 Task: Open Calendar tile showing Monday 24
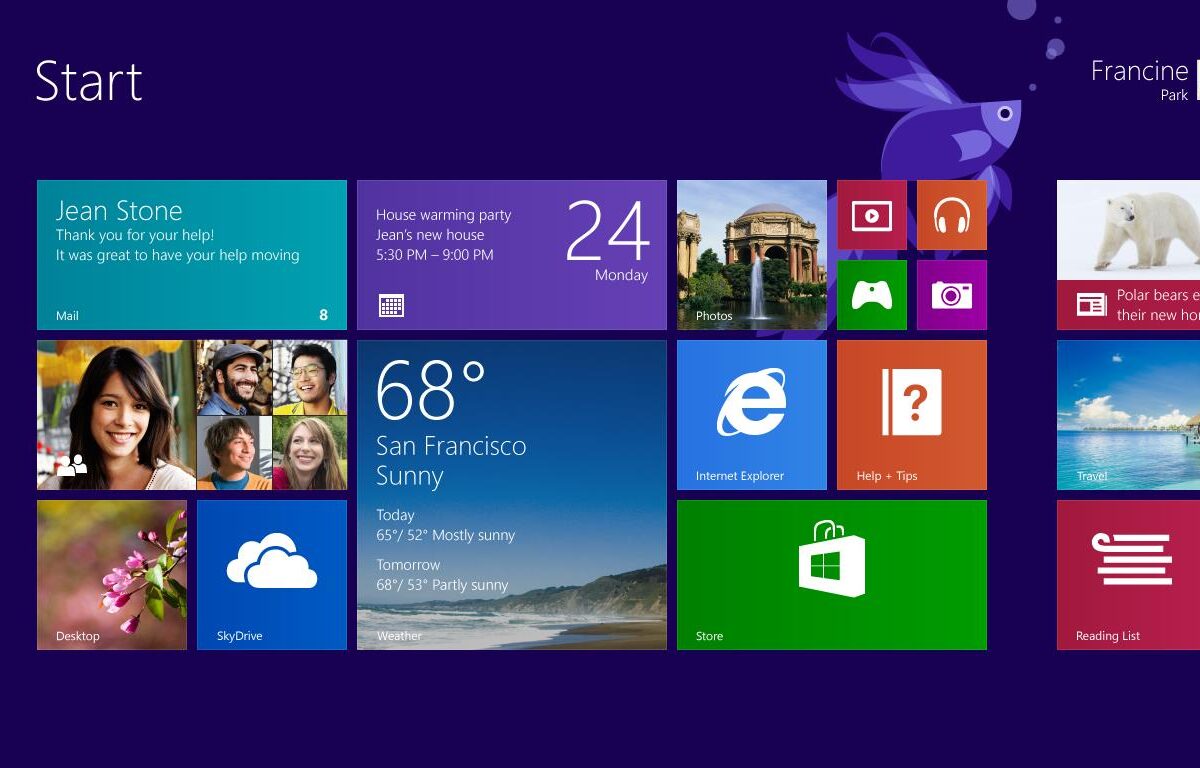511,255
